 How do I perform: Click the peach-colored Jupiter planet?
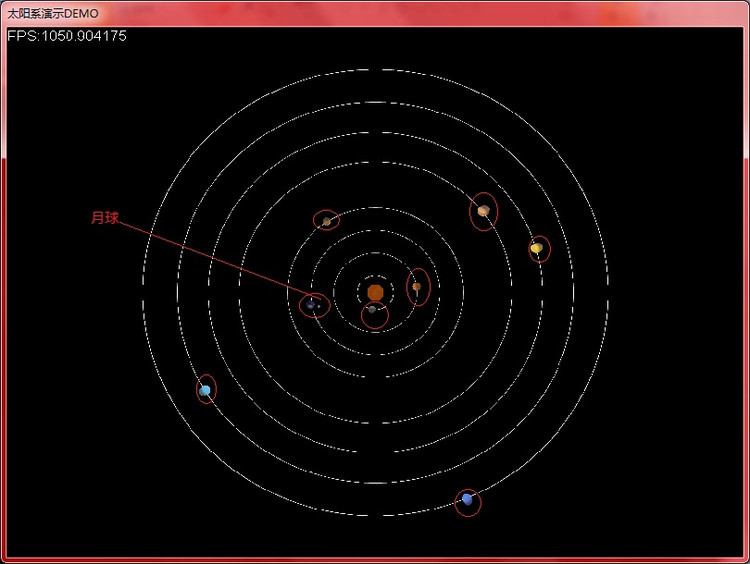pyautogui.click(x=483, y=211)
